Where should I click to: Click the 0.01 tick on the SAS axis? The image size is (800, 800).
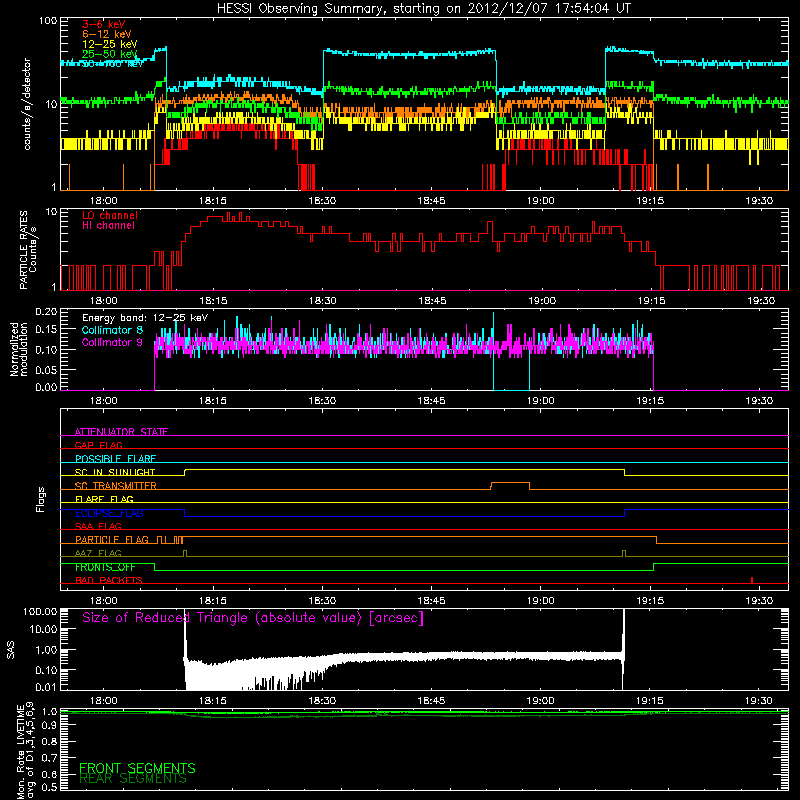46,687
